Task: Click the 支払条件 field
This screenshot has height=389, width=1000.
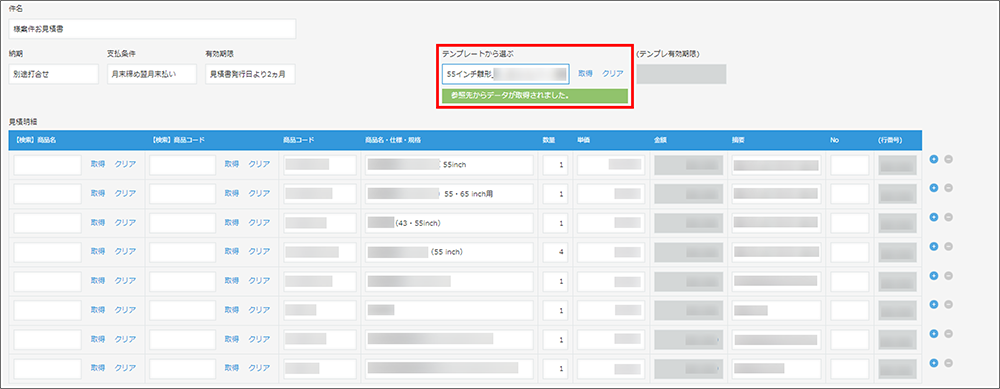Action: point(152,74)
